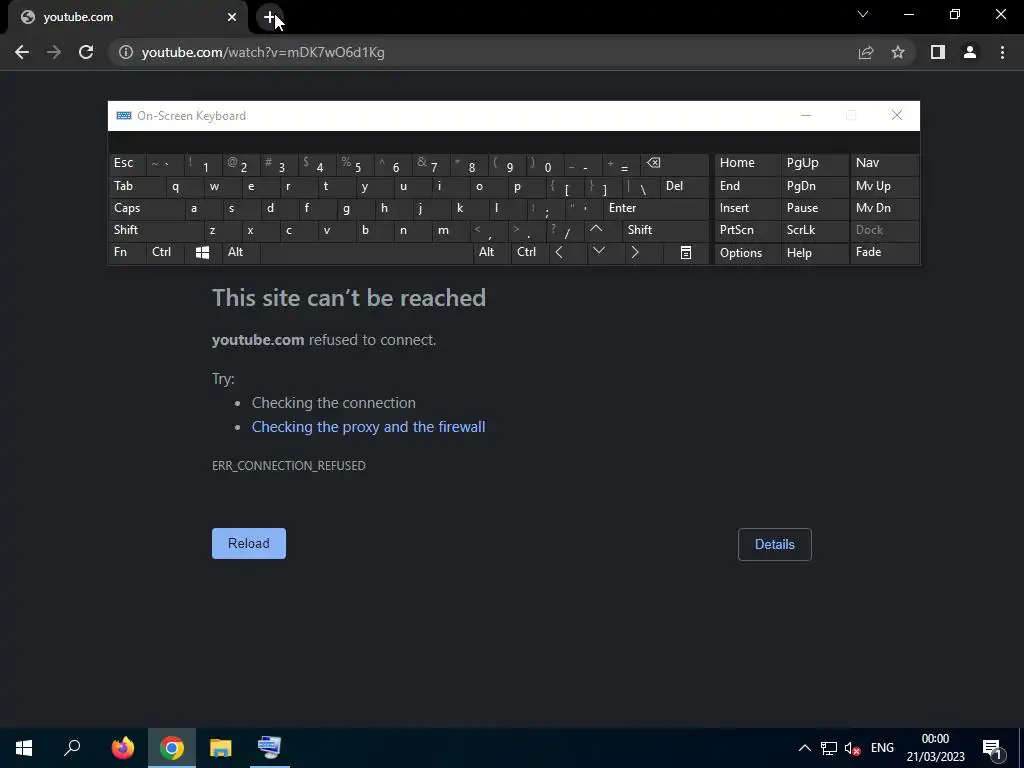Open Chrome side panel
The height and width of the screenshot is (768, 1024).
click(x=938, y=52)
